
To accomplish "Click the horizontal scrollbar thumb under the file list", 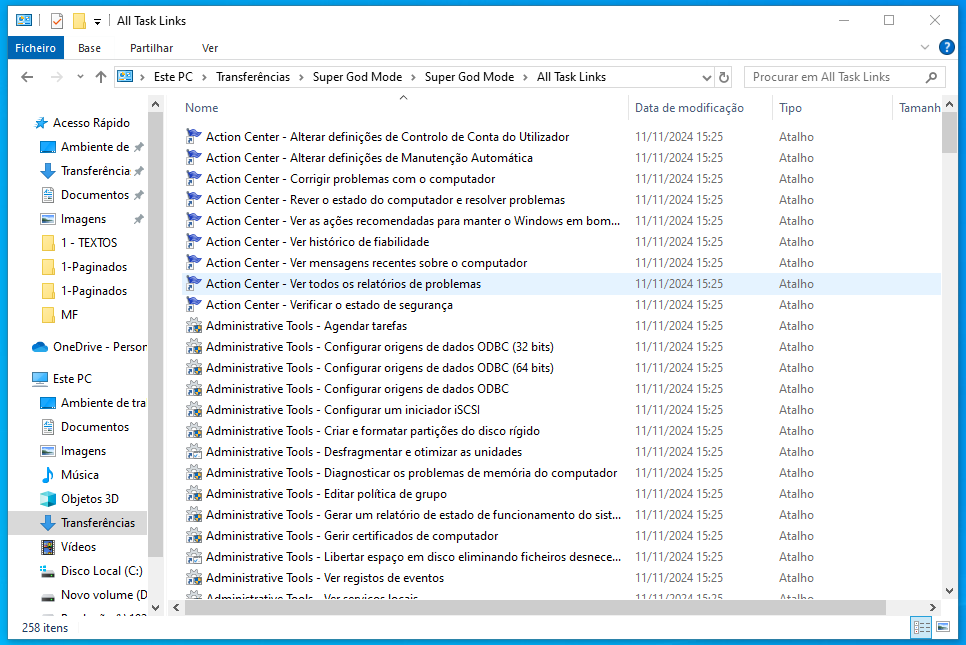I will point(535,607).
